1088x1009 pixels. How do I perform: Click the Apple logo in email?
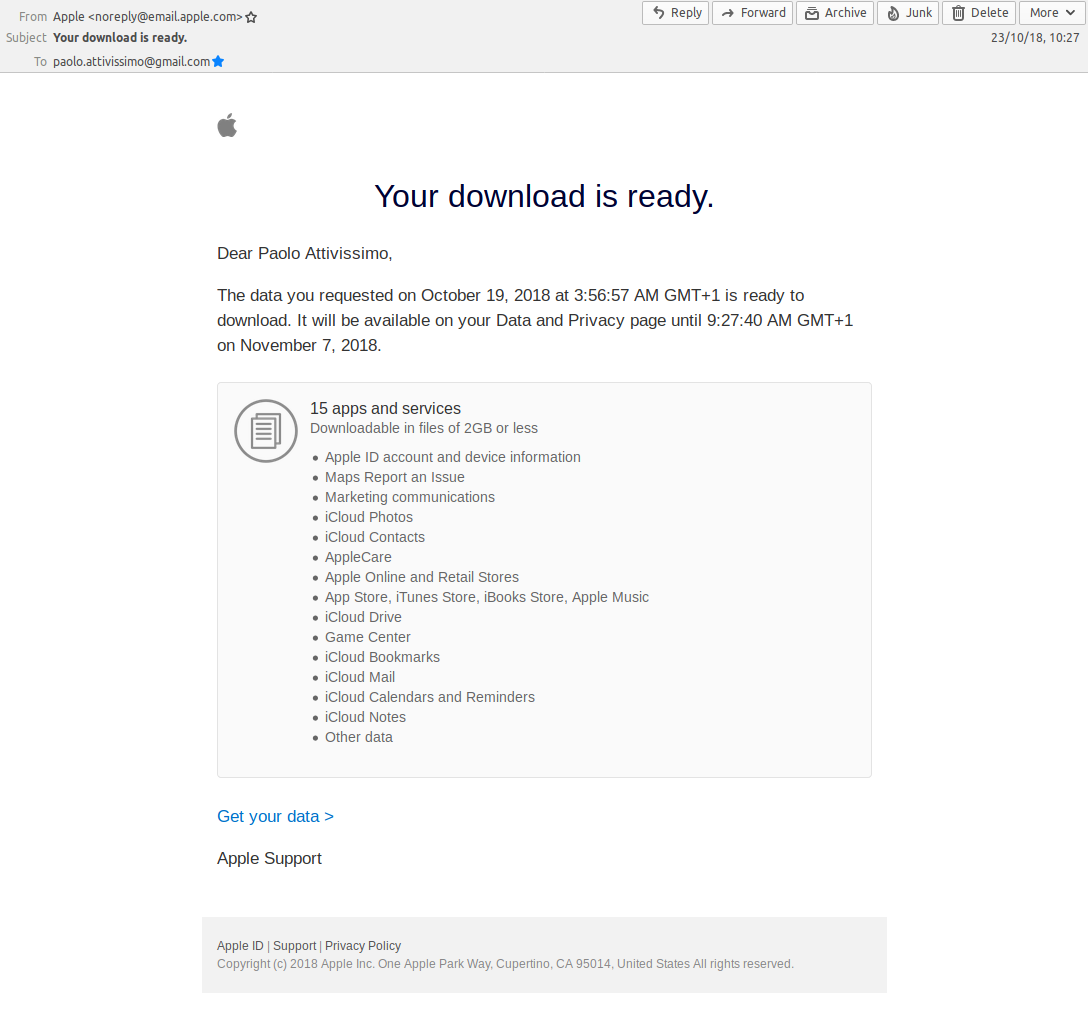click(x=228, y=126)
